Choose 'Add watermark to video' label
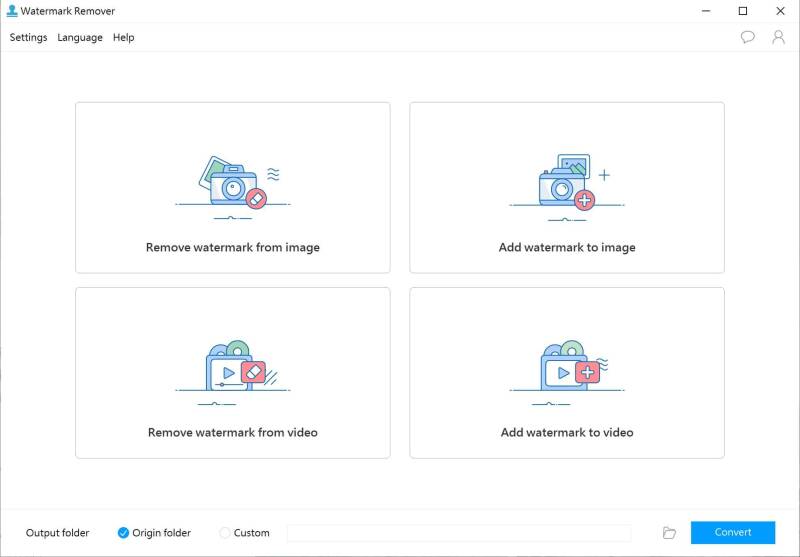 point(567,433)
